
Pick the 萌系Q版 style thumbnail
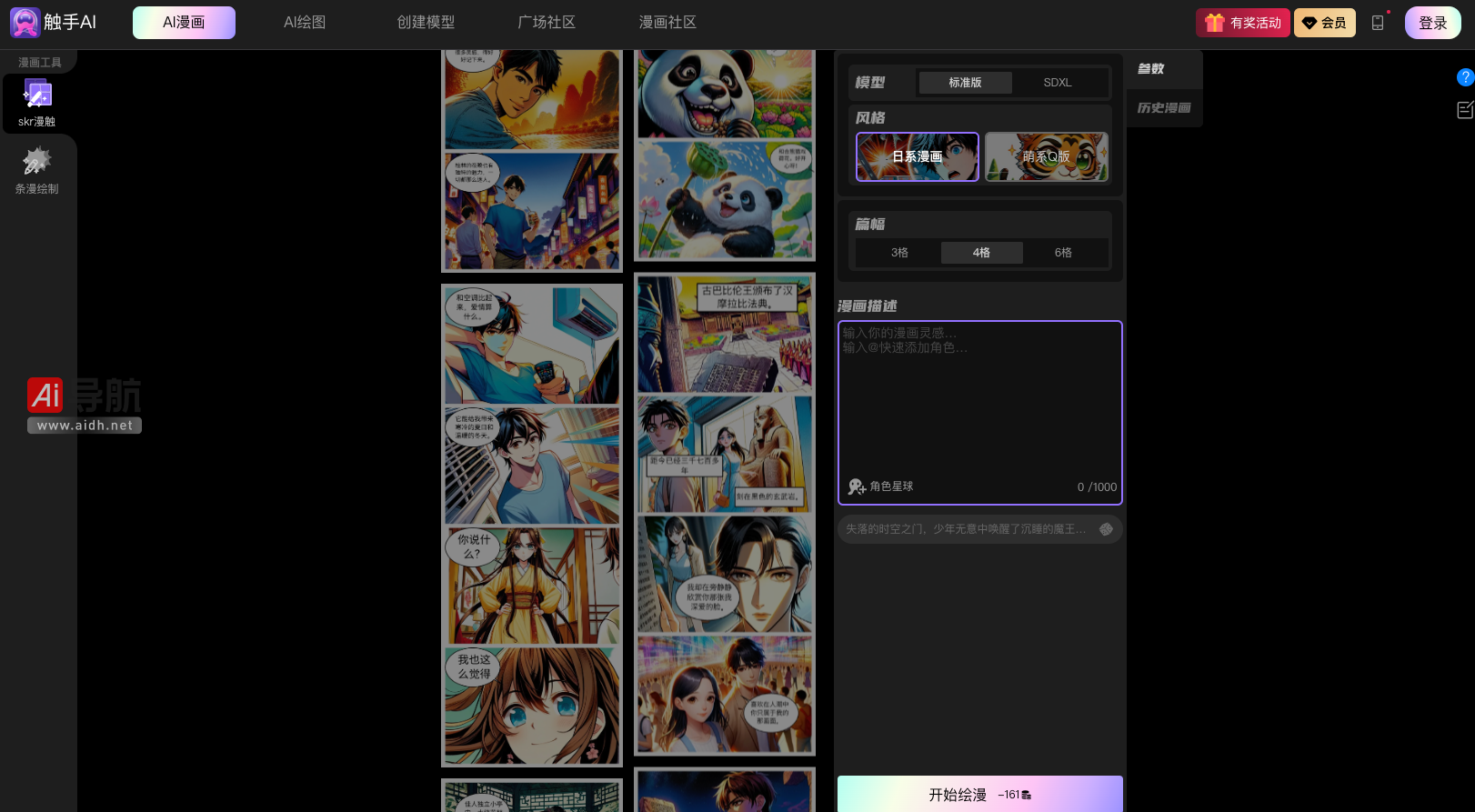[x=1046, y=156]
